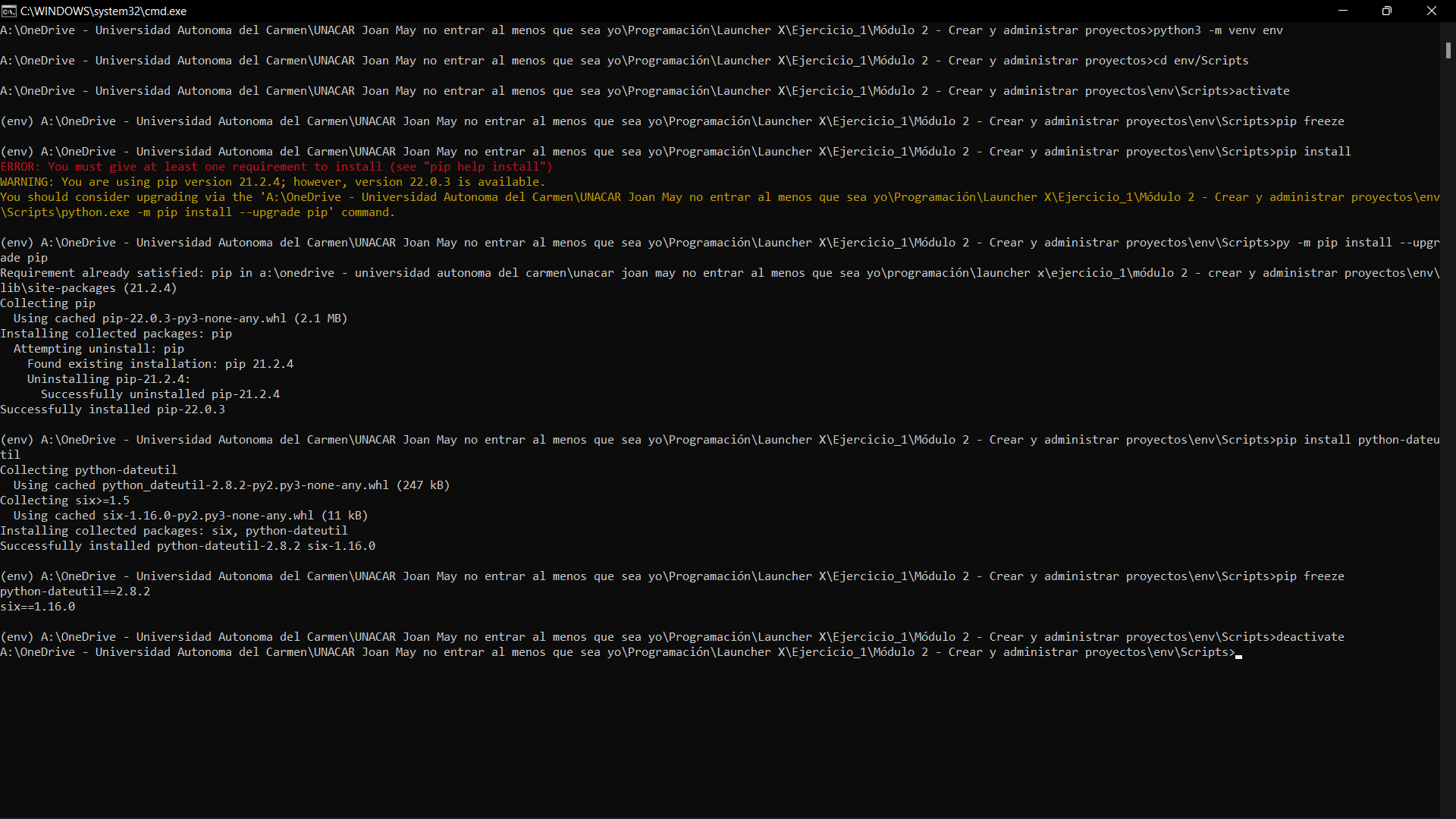Click the red ERROR line about requirement to install

[277, 167]
